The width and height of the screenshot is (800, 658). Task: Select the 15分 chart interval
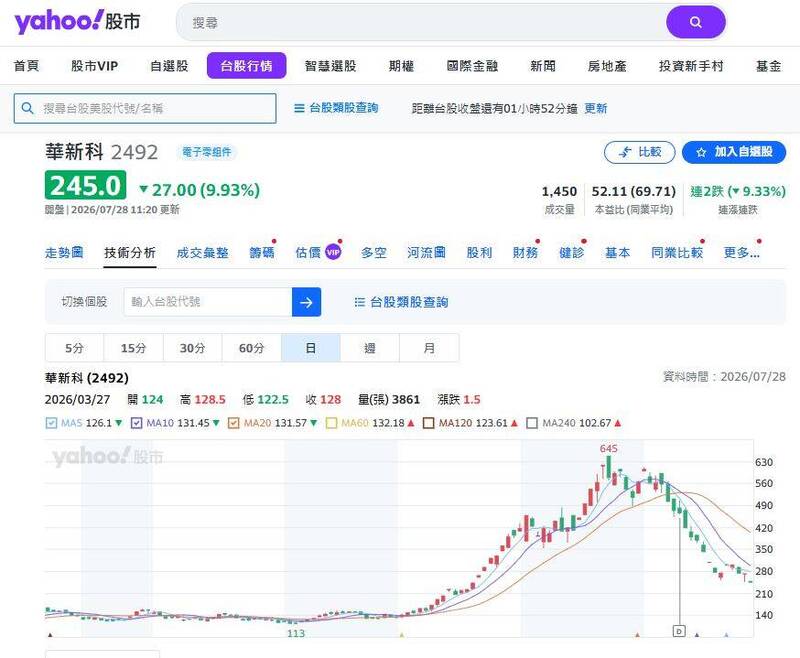[x=134, y=348]
